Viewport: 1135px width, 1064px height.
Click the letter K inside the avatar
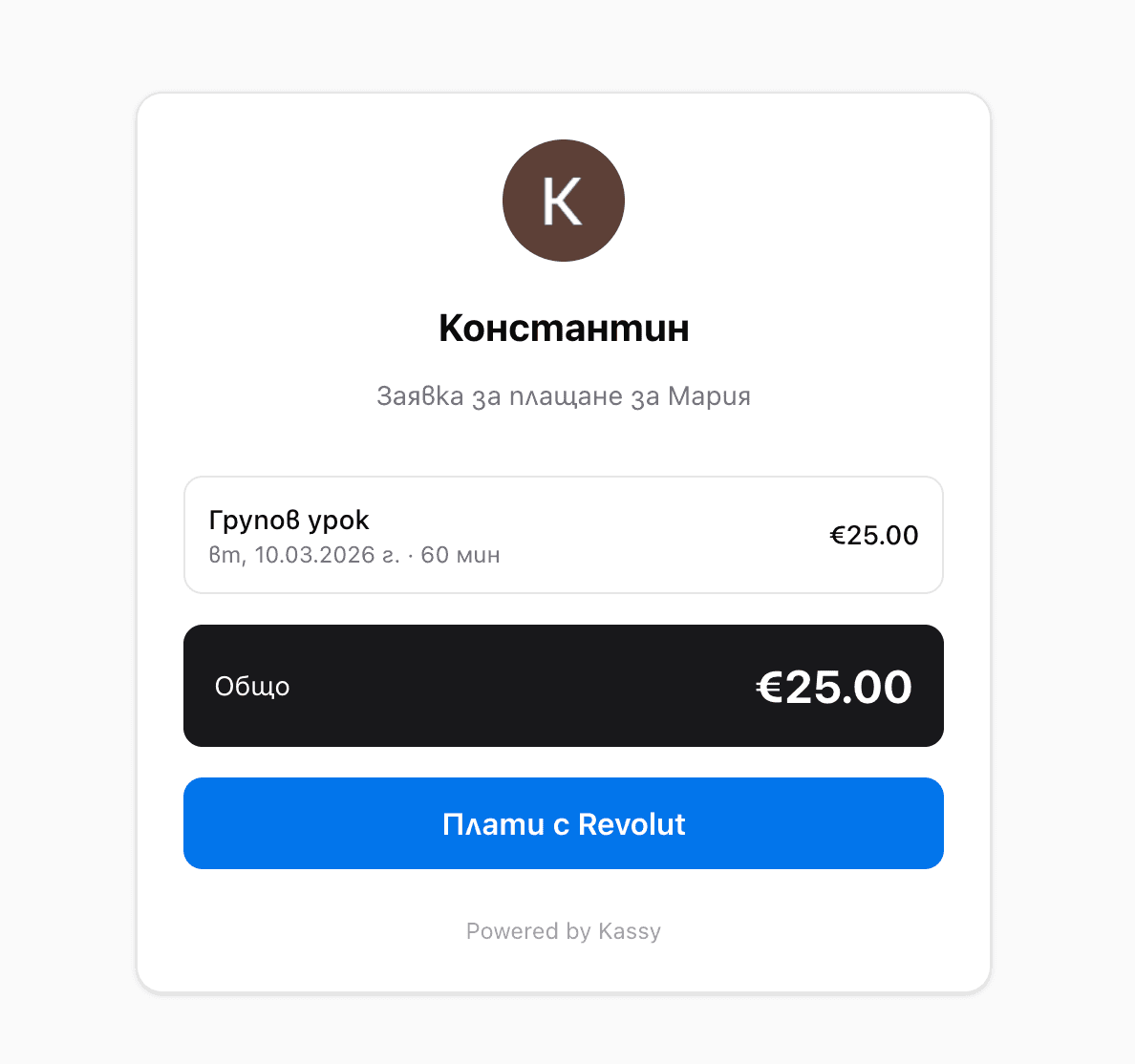(563, 200)
